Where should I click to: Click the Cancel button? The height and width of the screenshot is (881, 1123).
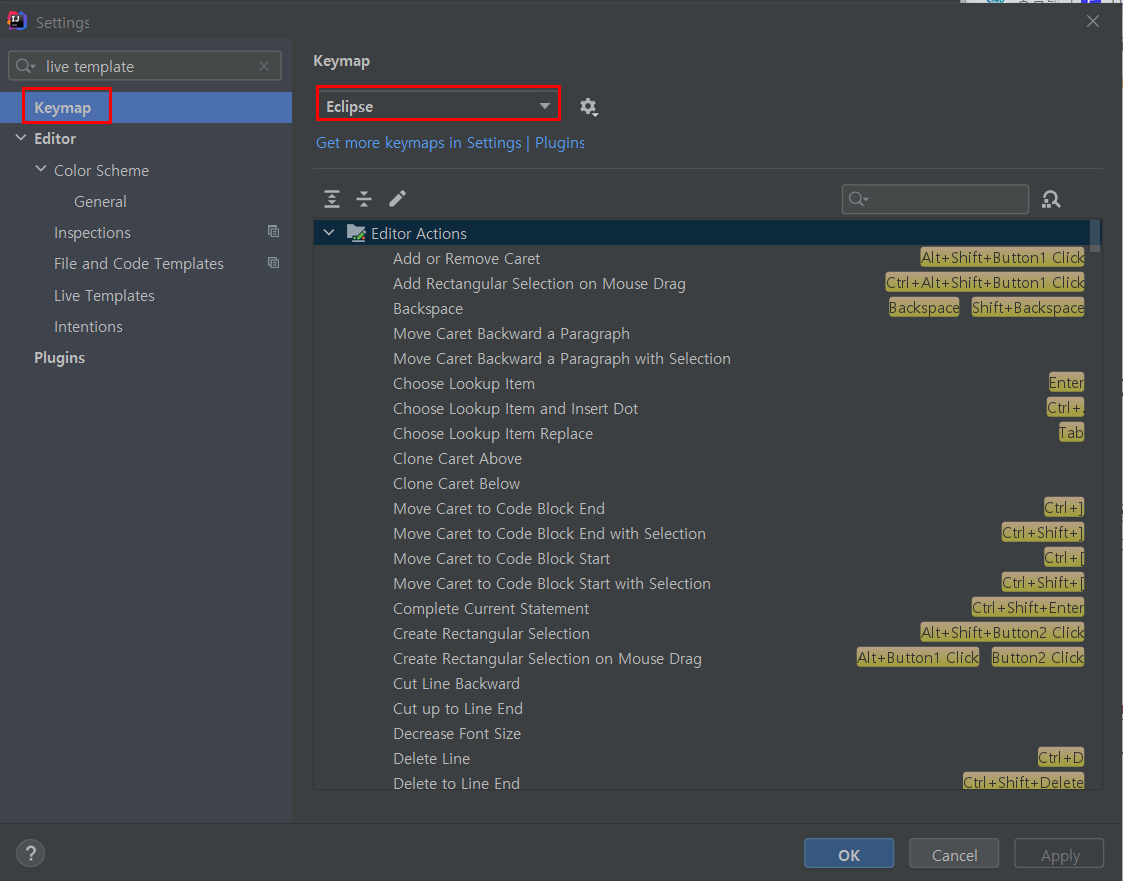954,854
